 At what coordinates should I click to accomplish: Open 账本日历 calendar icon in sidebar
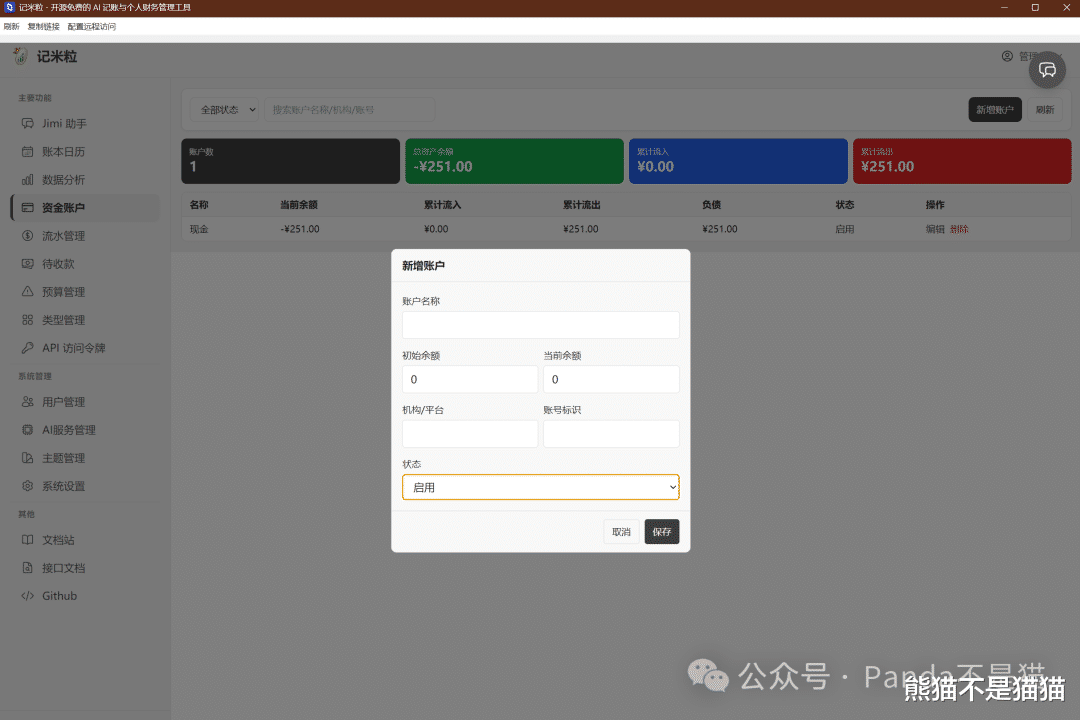28,152
